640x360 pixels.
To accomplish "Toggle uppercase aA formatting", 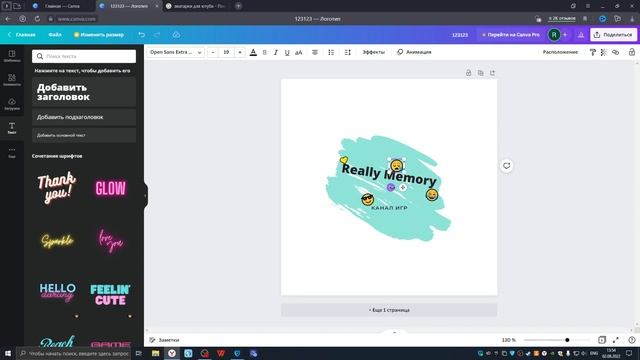I will [x=299, y=52].
